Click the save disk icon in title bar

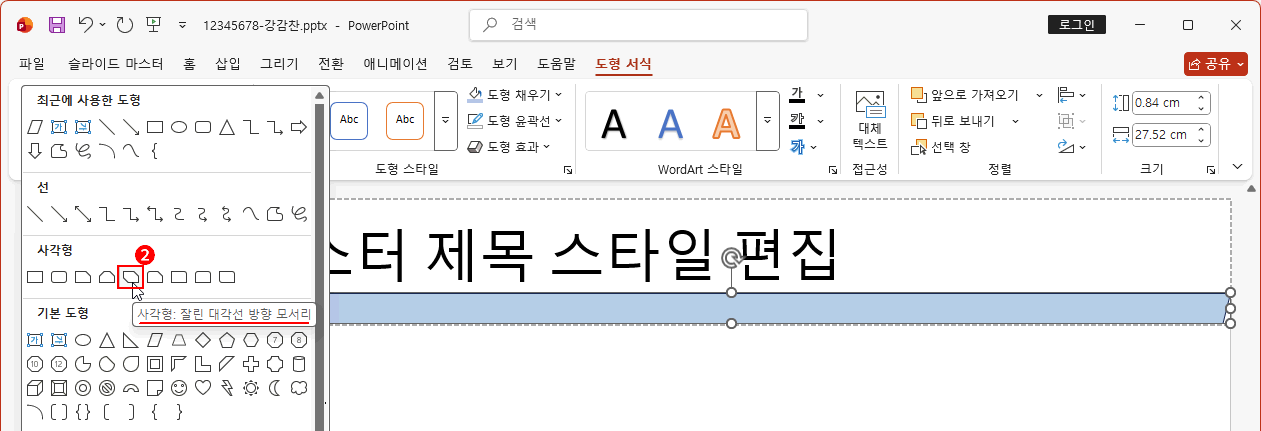[57, 25]
